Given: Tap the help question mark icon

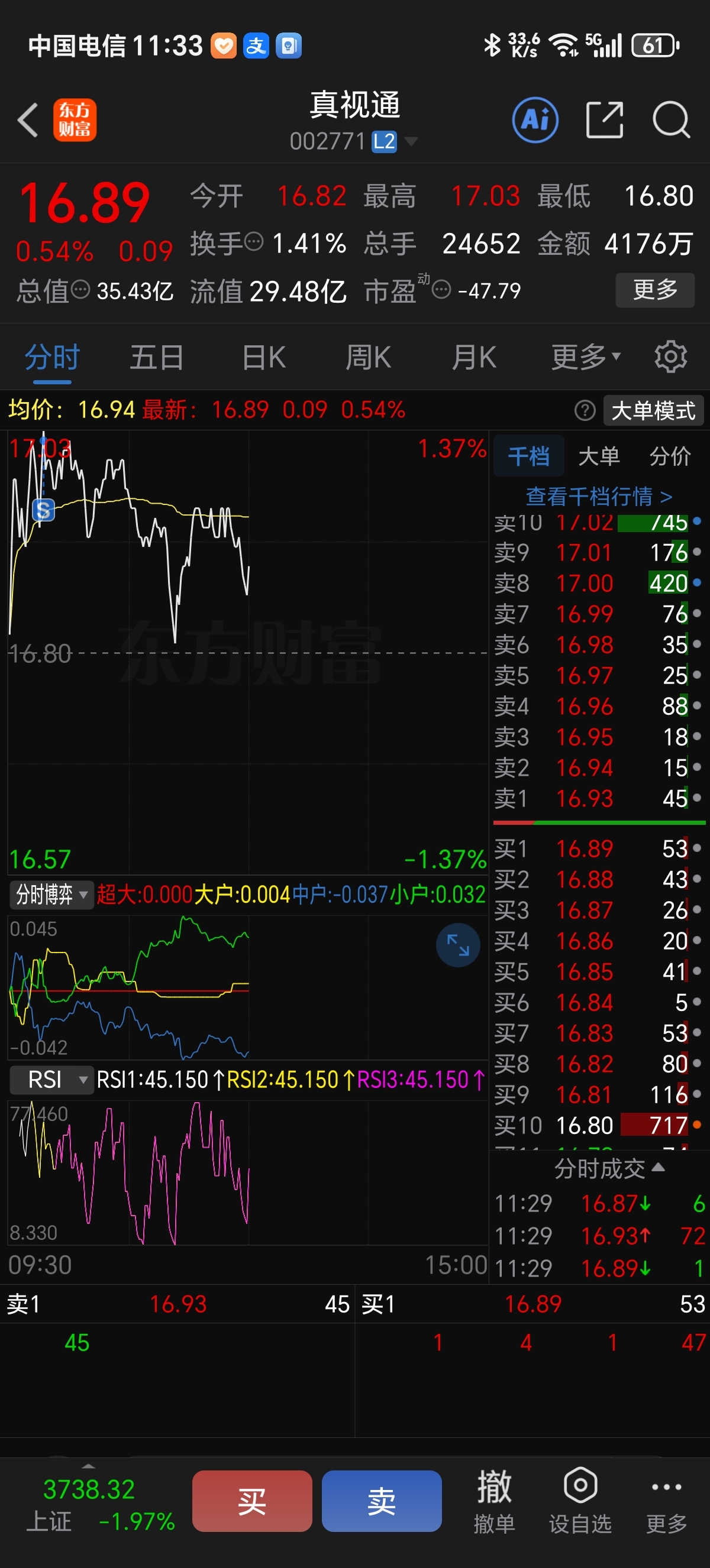Looking at the screenshot, I should [585, 410].
